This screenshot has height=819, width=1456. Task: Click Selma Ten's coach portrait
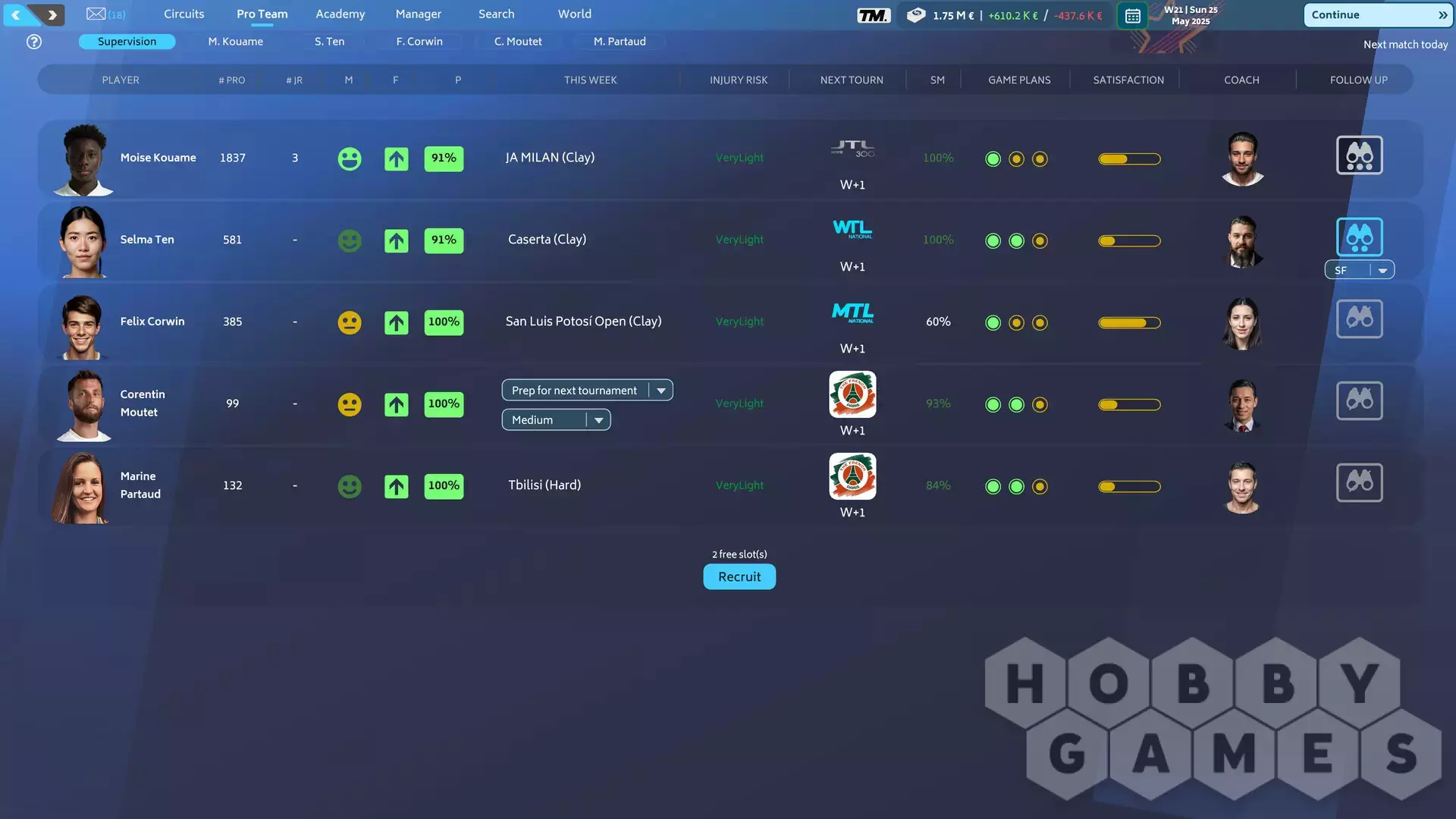click(1242, 241)
